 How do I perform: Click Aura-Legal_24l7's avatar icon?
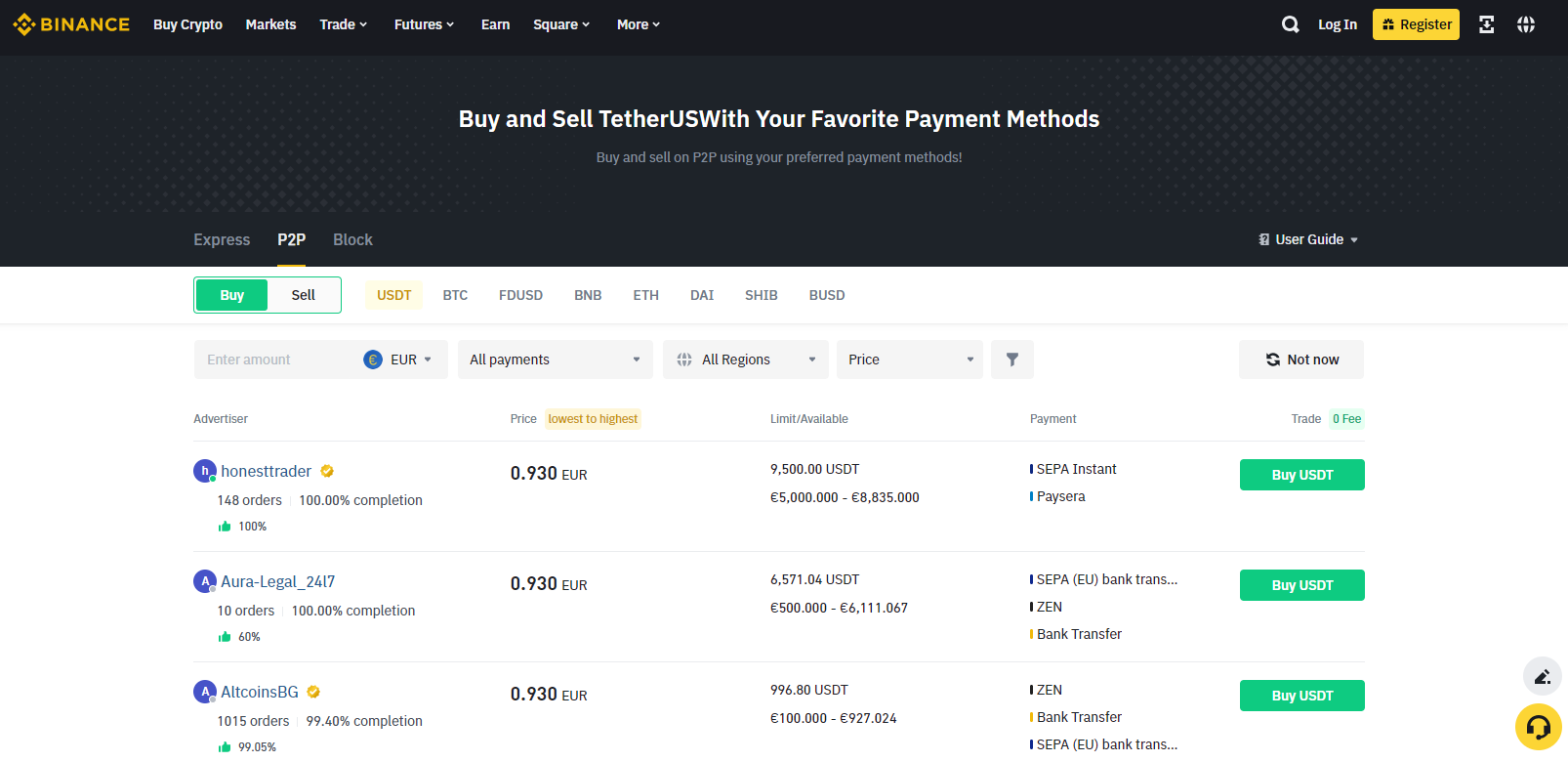point(205,581)
